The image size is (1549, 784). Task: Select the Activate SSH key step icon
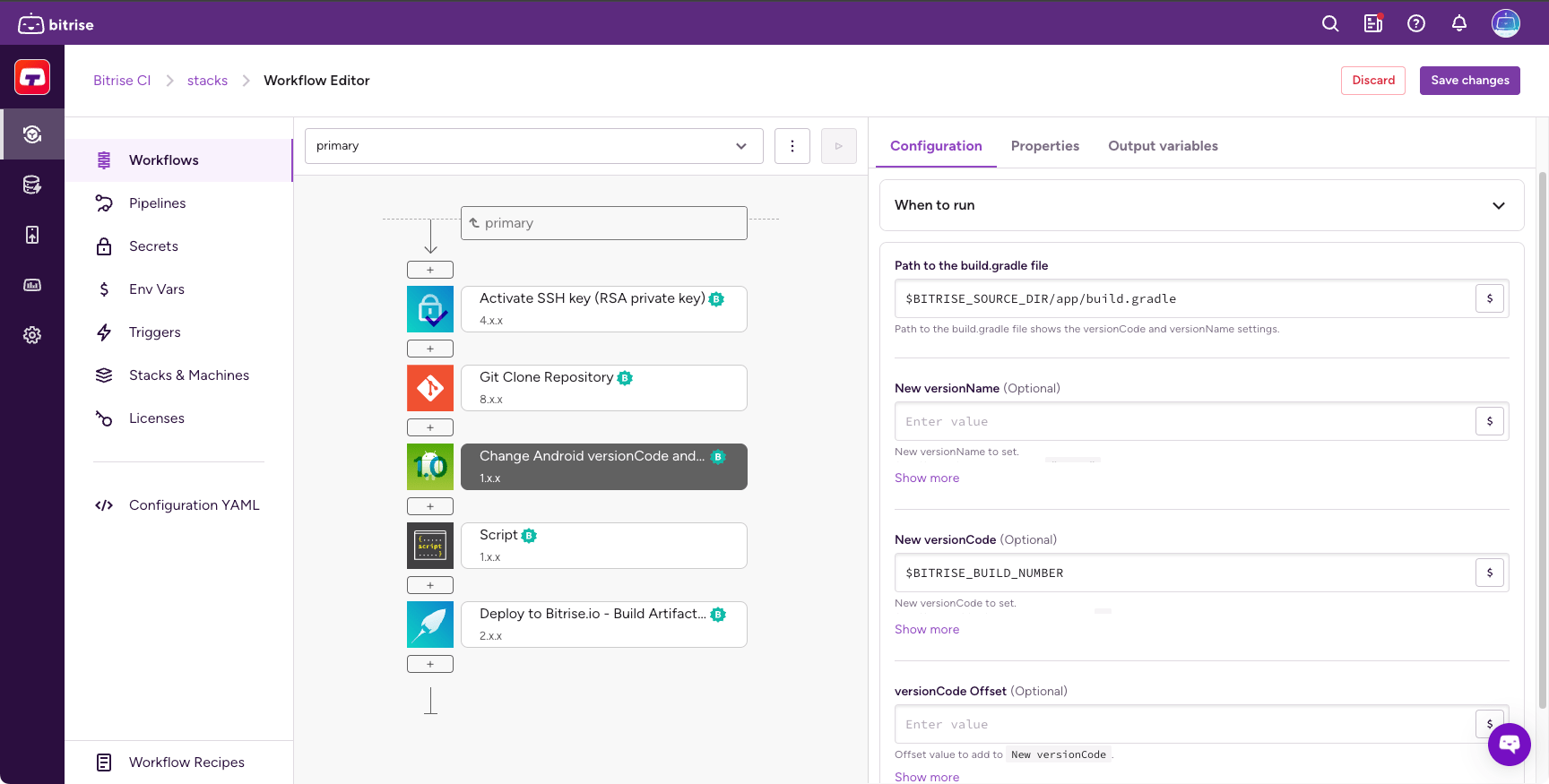[430, 309]
